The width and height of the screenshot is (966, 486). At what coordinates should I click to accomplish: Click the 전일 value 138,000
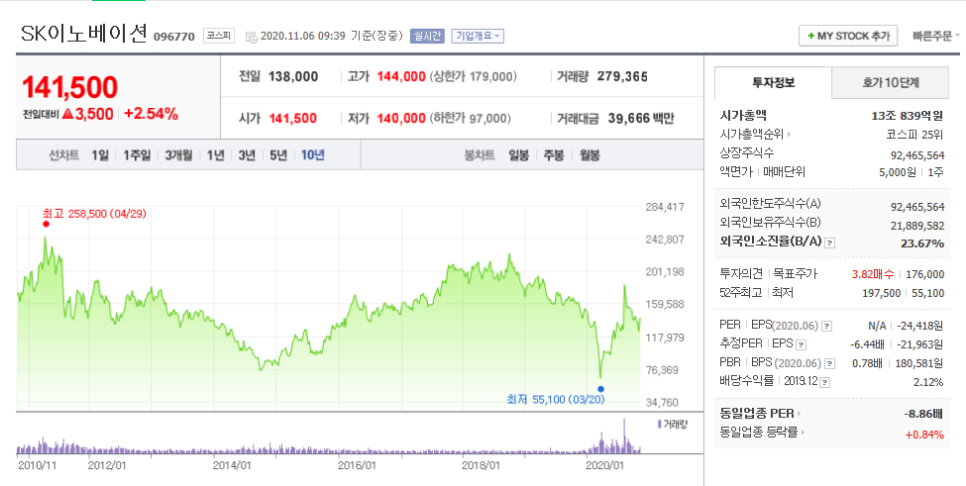click(x=293, y=77)
